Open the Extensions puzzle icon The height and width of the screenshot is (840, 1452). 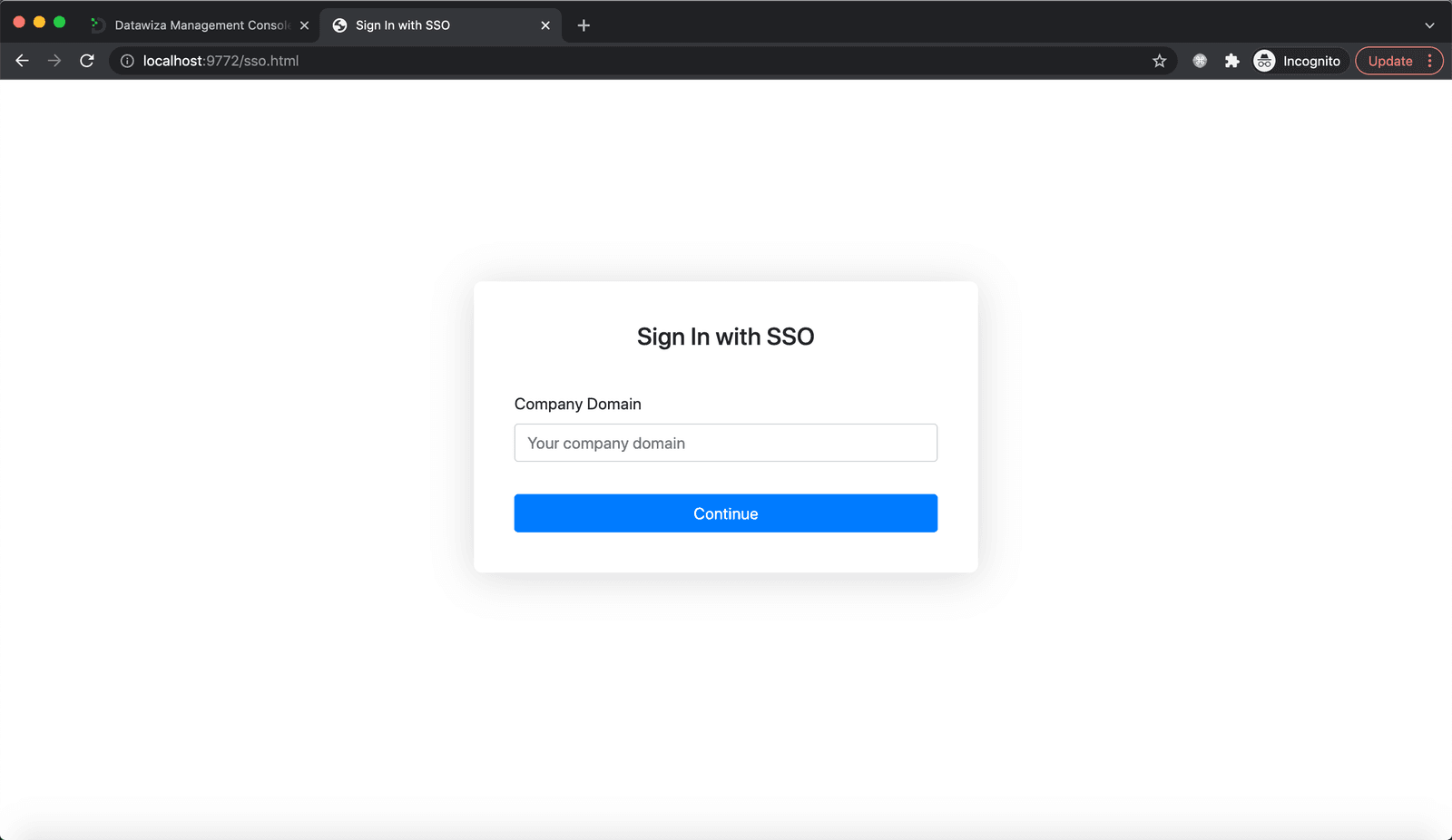[x=1231, y=61]
